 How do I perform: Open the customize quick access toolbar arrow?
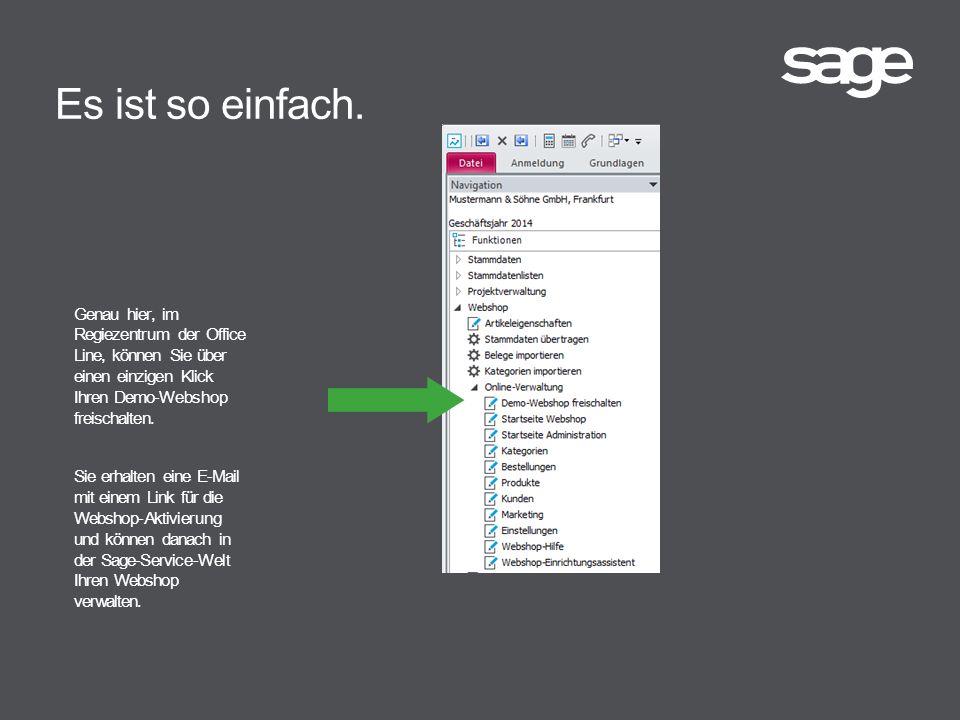(x=638, y=141)
